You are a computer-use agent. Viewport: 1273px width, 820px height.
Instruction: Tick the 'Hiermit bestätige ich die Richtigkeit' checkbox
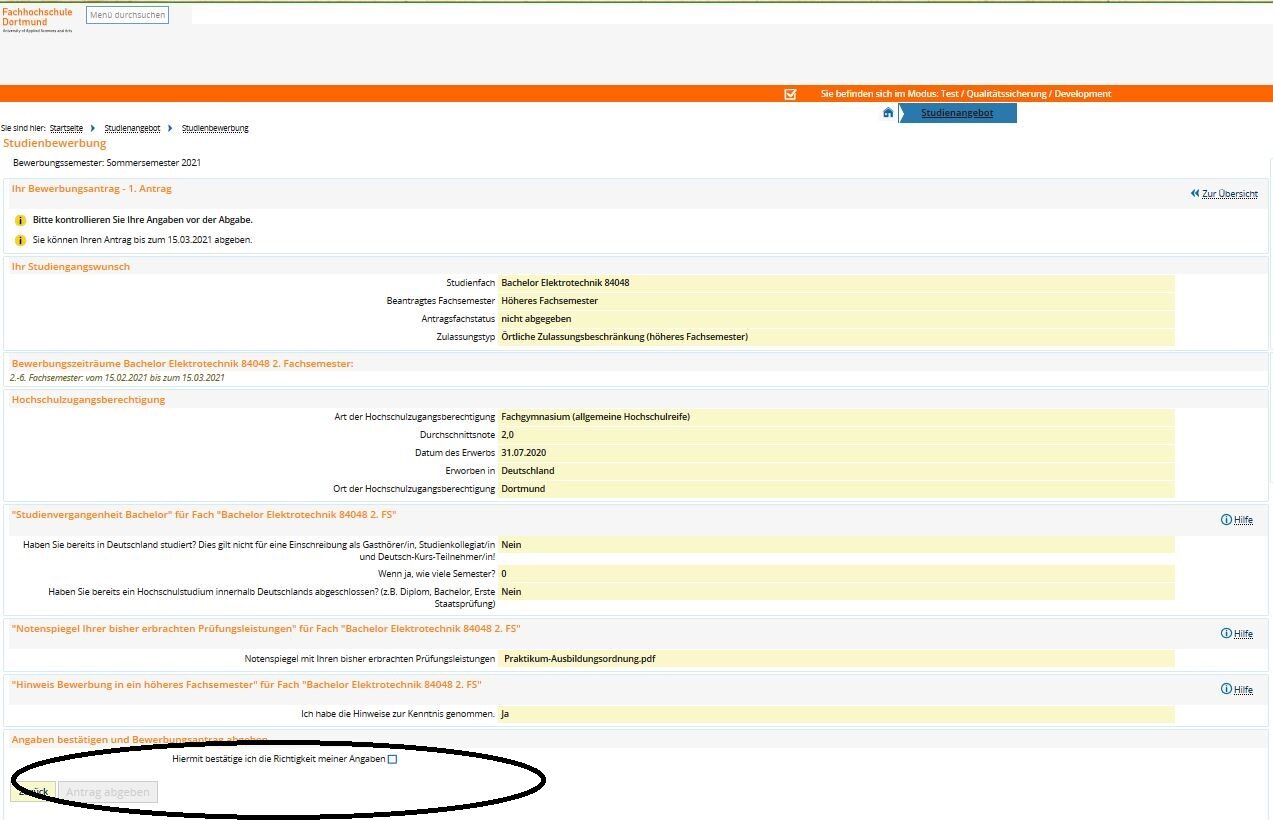pyautogui.click(x=392, y=760)
